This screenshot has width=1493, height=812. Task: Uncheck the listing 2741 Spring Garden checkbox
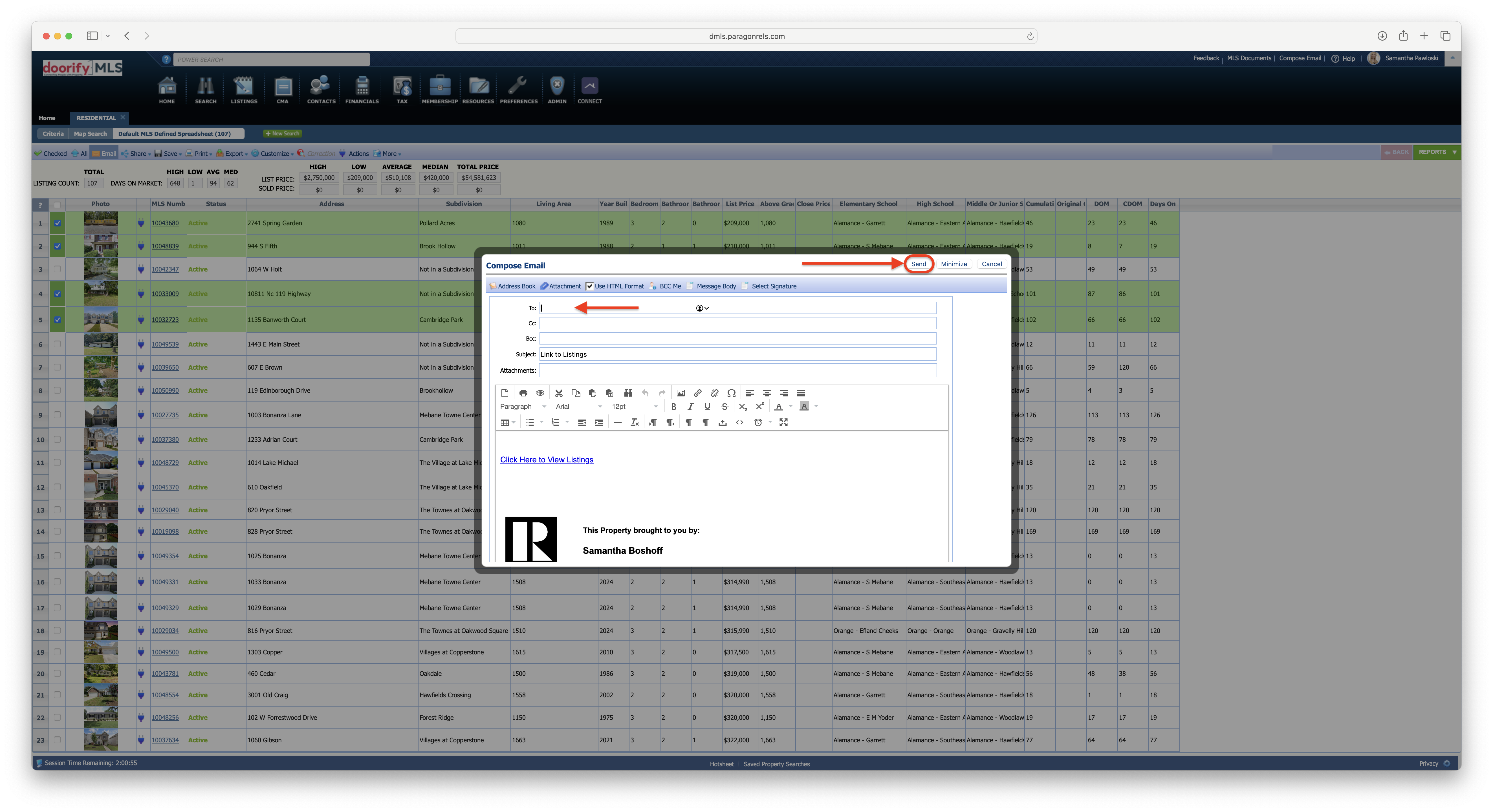pos(57,223)
